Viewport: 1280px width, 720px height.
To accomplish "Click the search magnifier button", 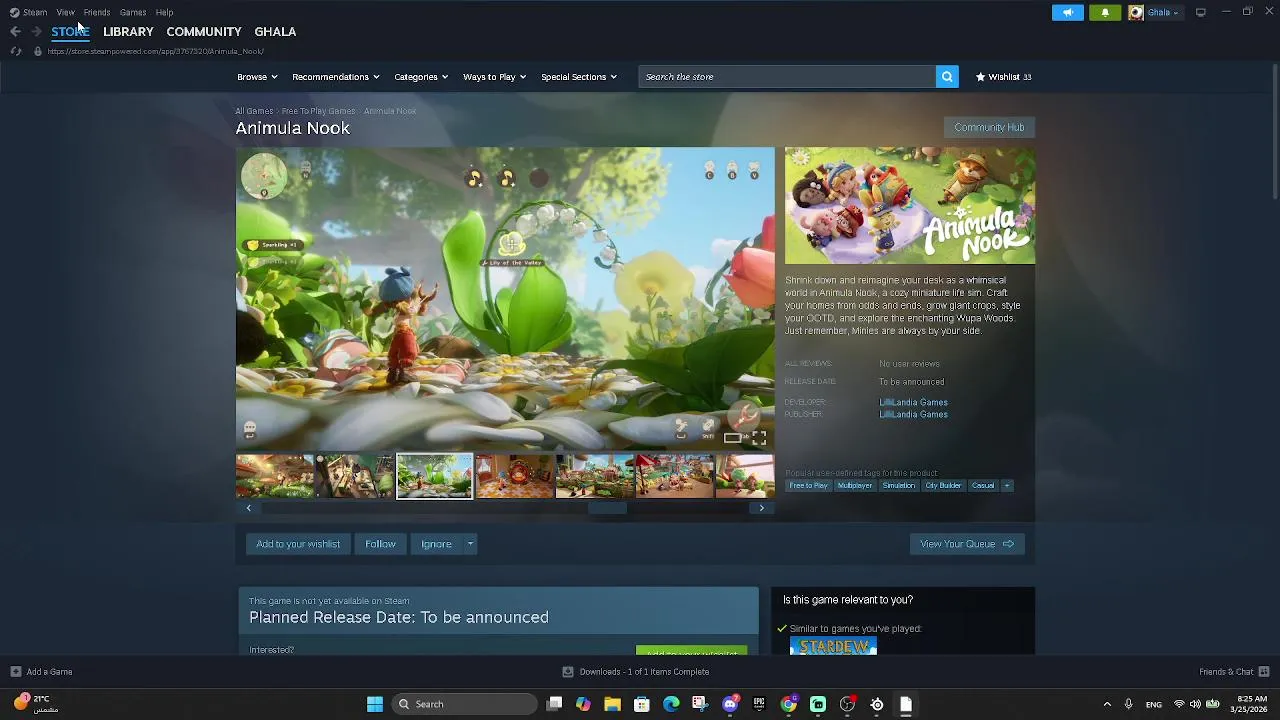I will (947, 77).
